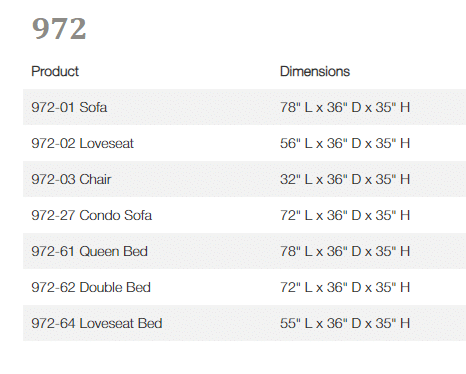Click the Dimensions column header

[x=315, y=71]
